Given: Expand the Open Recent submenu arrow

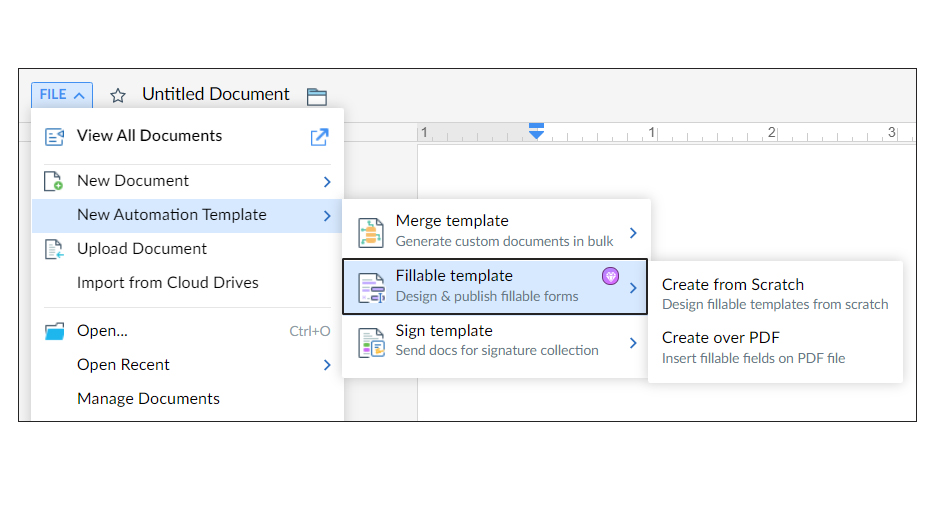Looking at the screenshot, I should click(327, 365).
